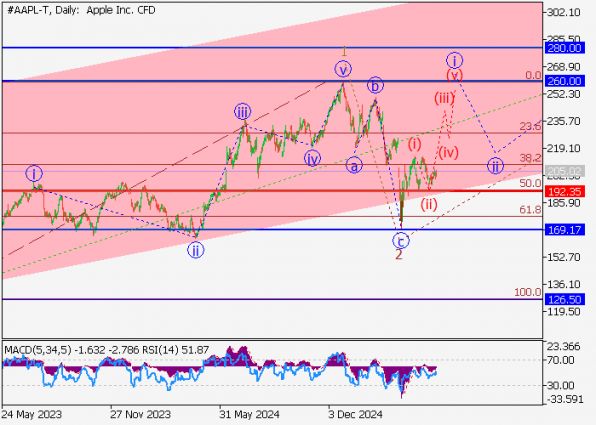Select the blue 280.00 price level tag

click(x=564, y=48)
